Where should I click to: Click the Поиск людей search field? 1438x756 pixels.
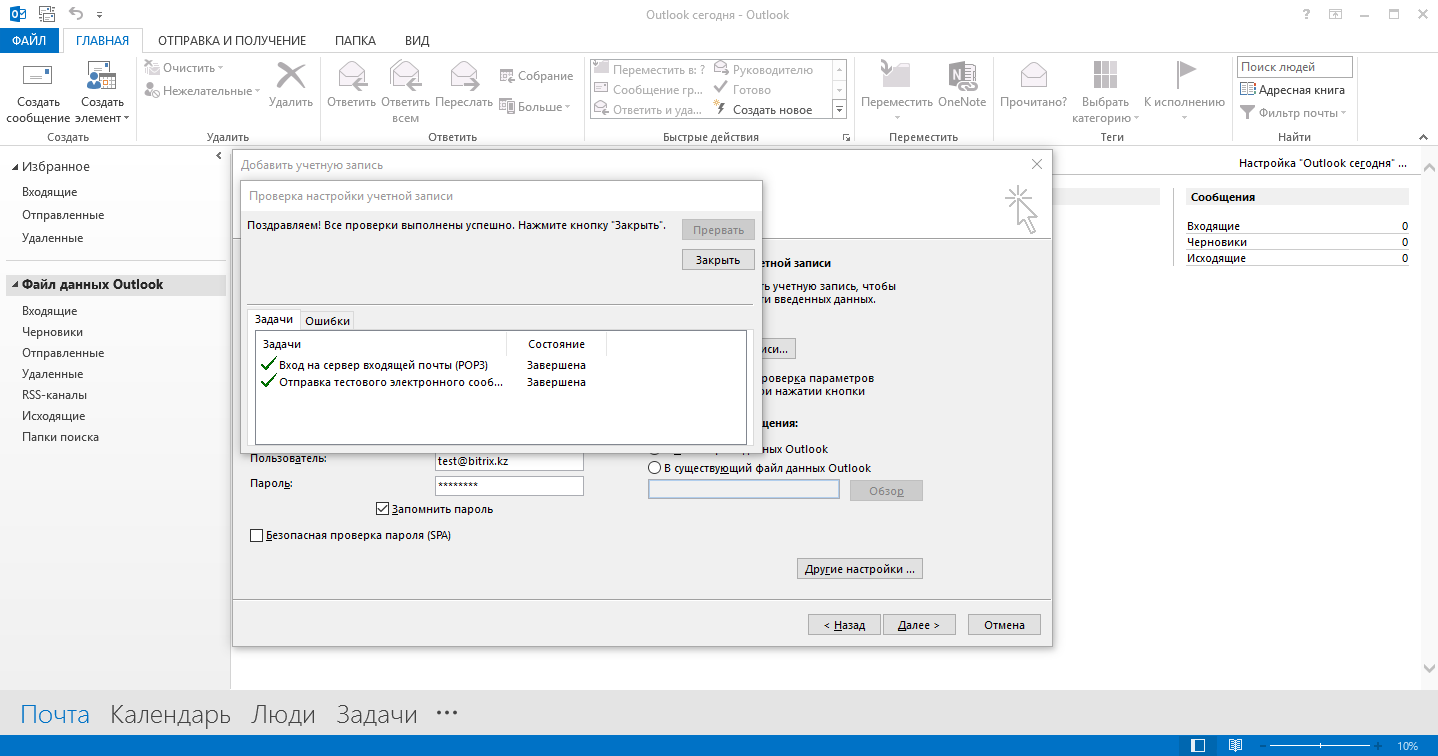(x=1295, y=67)
